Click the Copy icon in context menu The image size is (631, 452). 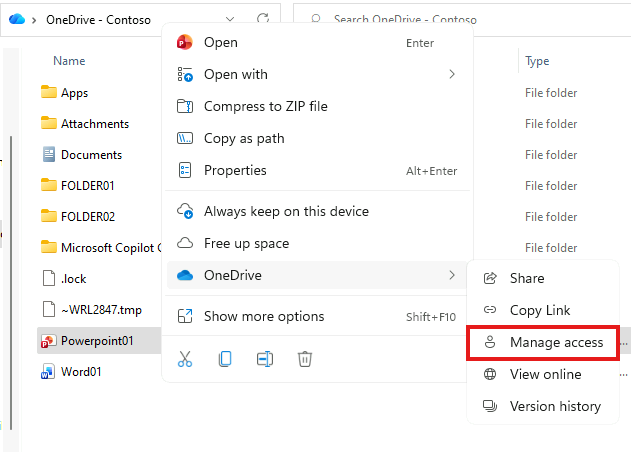click(225, 359)
